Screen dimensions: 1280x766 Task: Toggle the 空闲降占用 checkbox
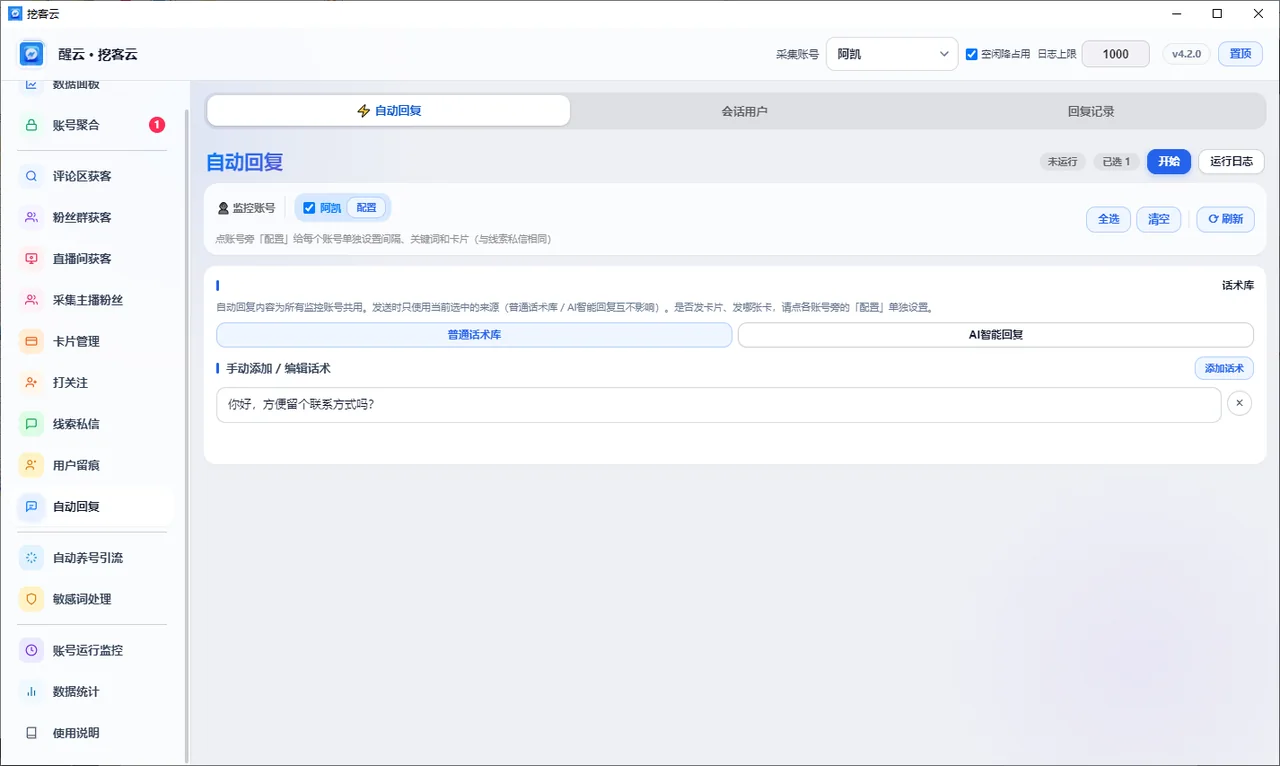pyautogui.click(x=971, y=54)
